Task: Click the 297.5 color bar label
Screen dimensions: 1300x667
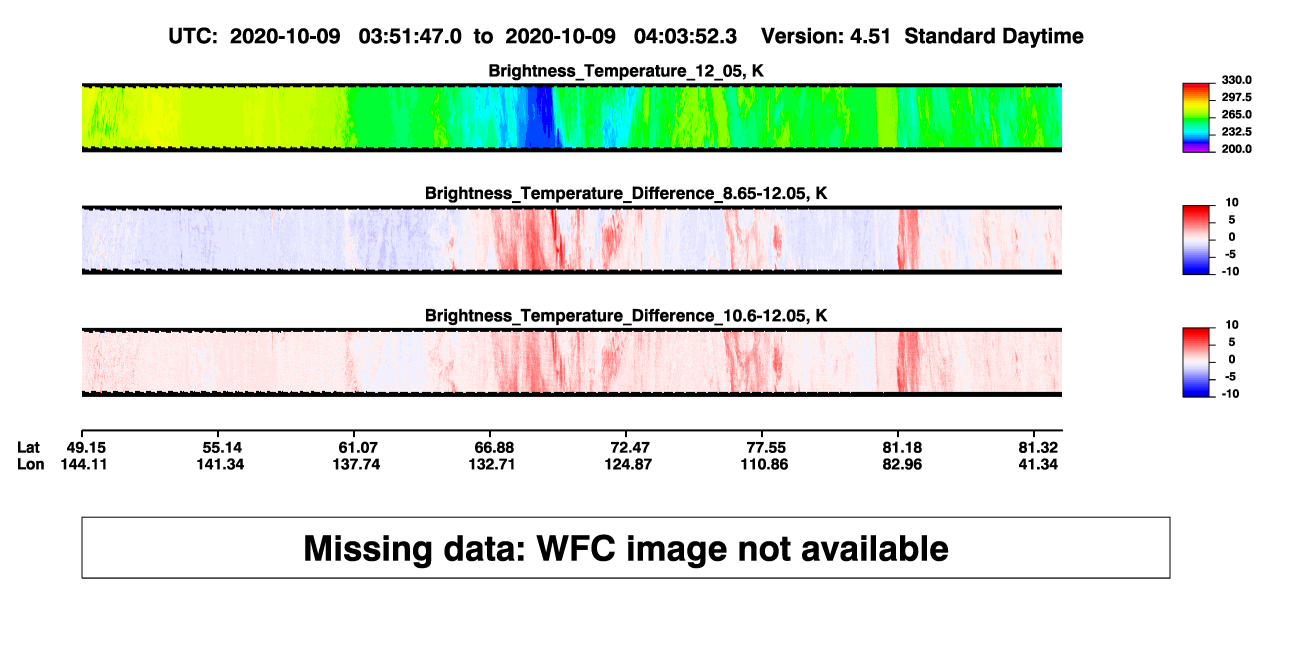Action: [1239, 97]
